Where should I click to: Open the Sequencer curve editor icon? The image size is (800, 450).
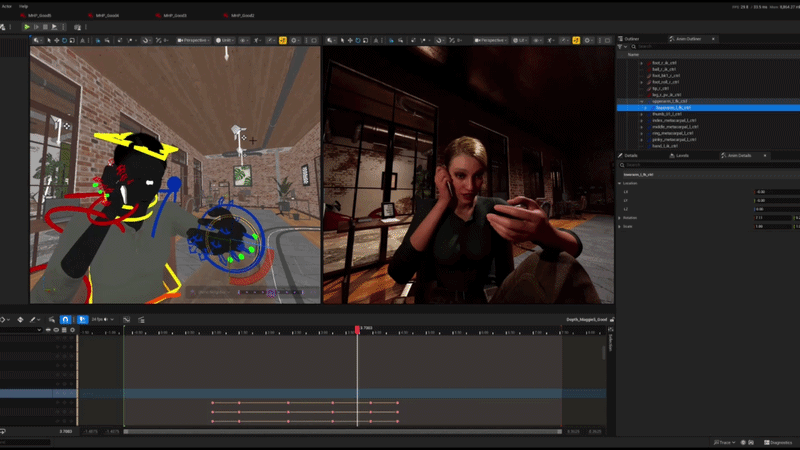[x=127, y=319]
